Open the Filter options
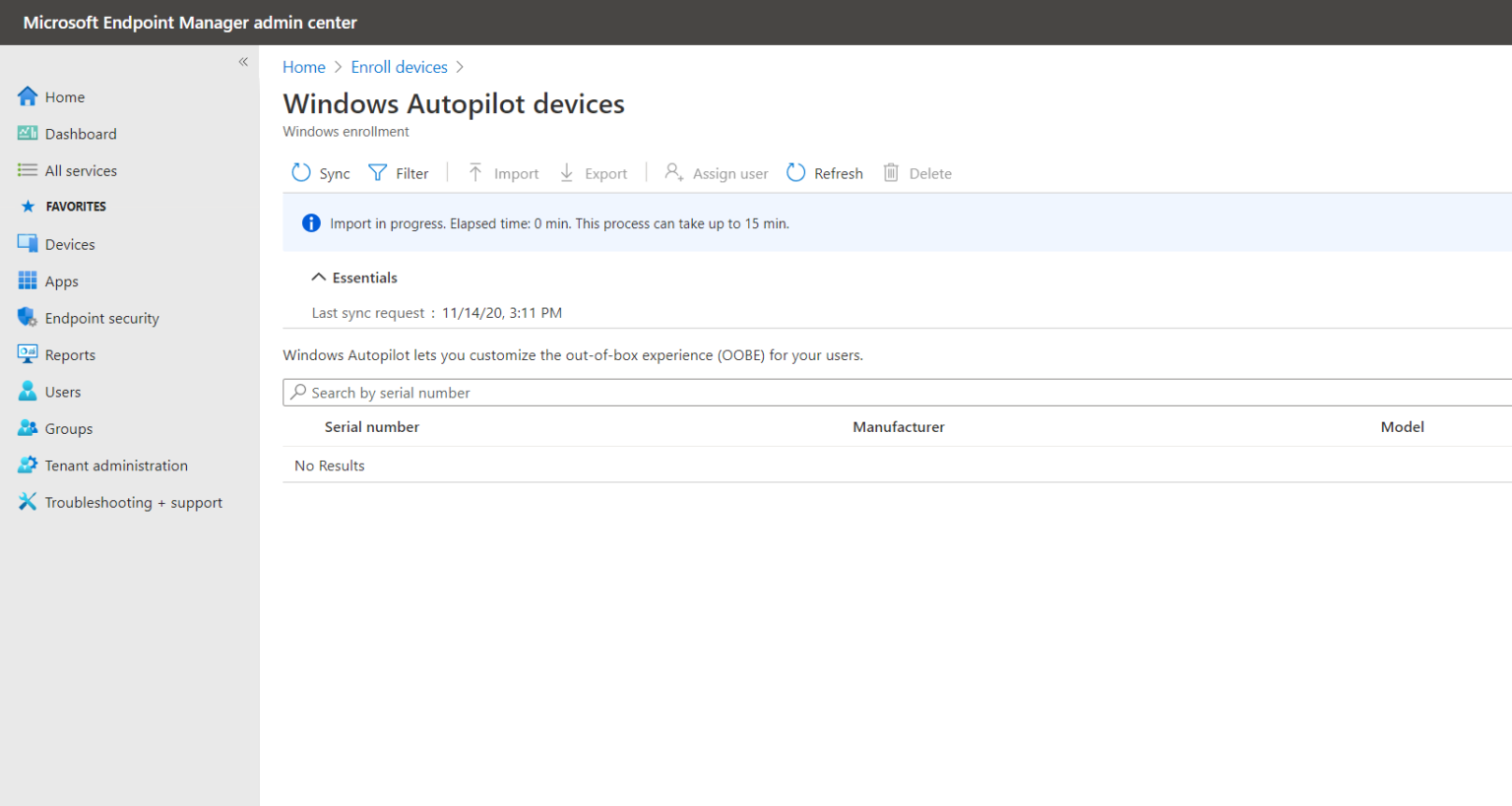Viewport: 1512px width, 806px height. 400,172
